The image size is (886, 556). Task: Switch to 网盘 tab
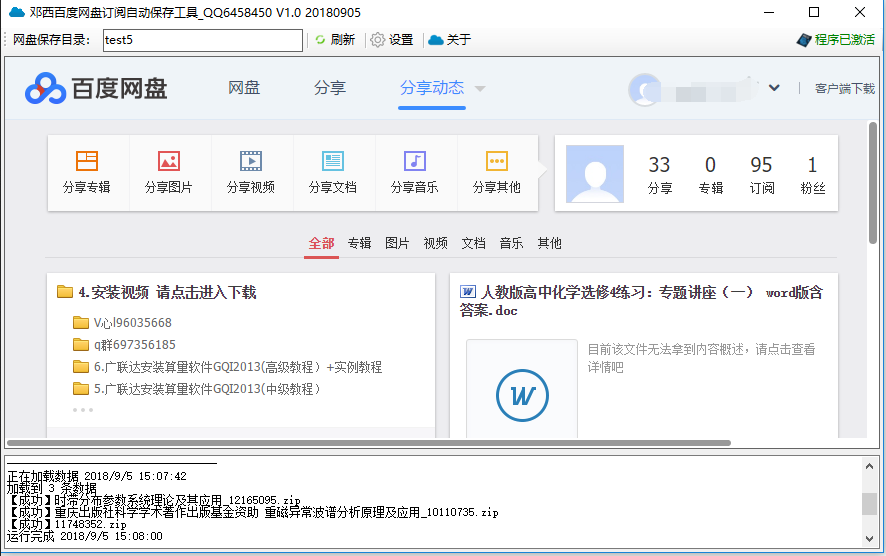pos(244,88)
